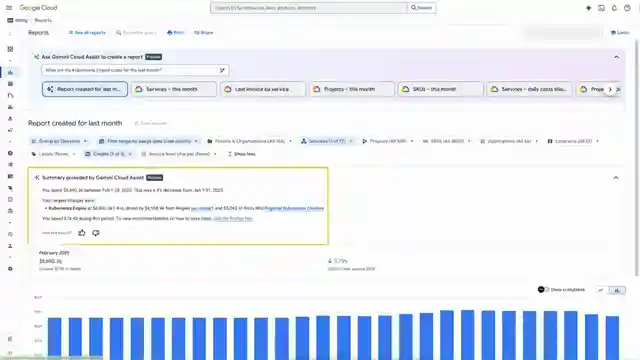Click the last bar in cost chart

[x=612, y=338]
